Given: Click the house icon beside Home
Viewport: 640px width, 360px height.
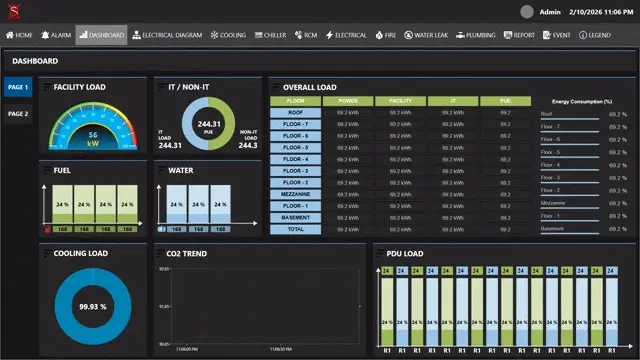Looking at the screenshot, I should (x=10, y=35).
